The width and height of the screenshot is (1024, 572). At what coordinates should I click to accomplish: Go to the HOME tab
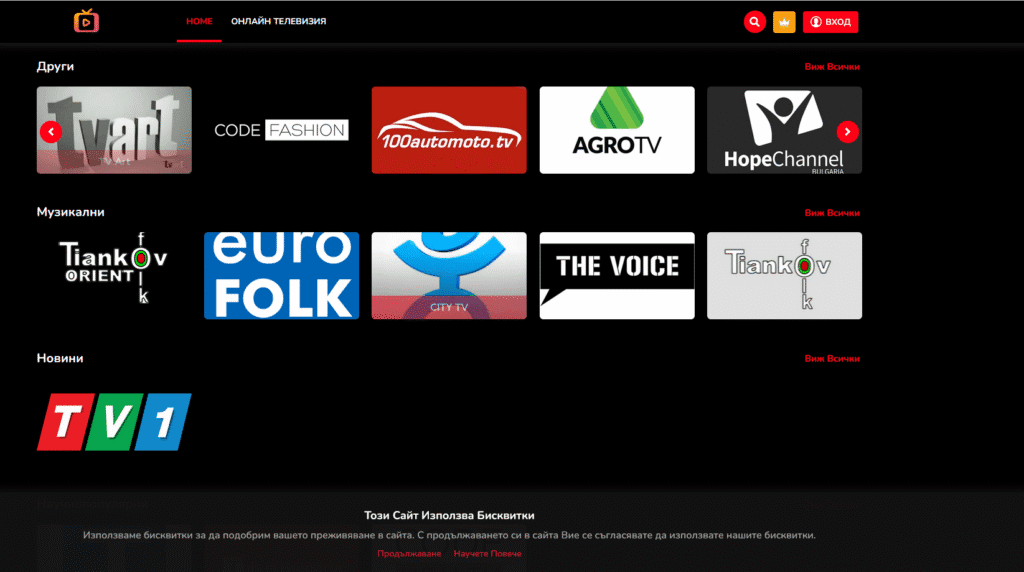coord(199,21)
